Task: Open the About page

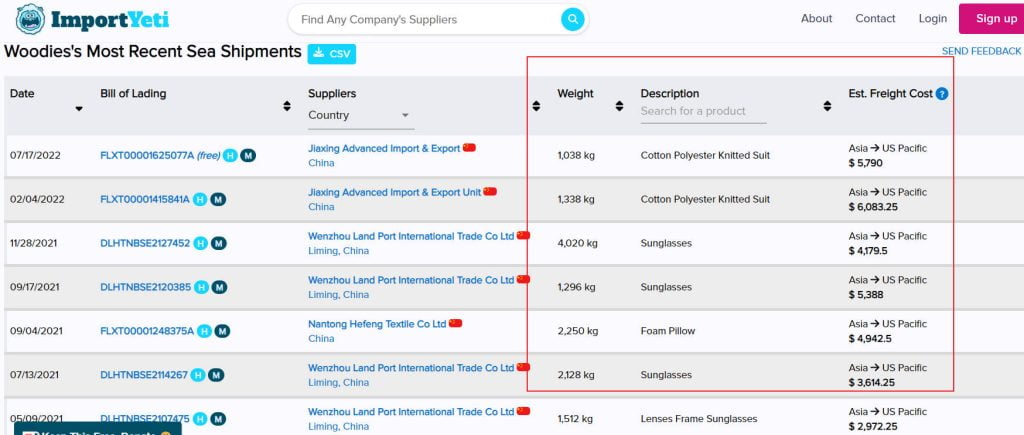Action: tap(816, 19)
